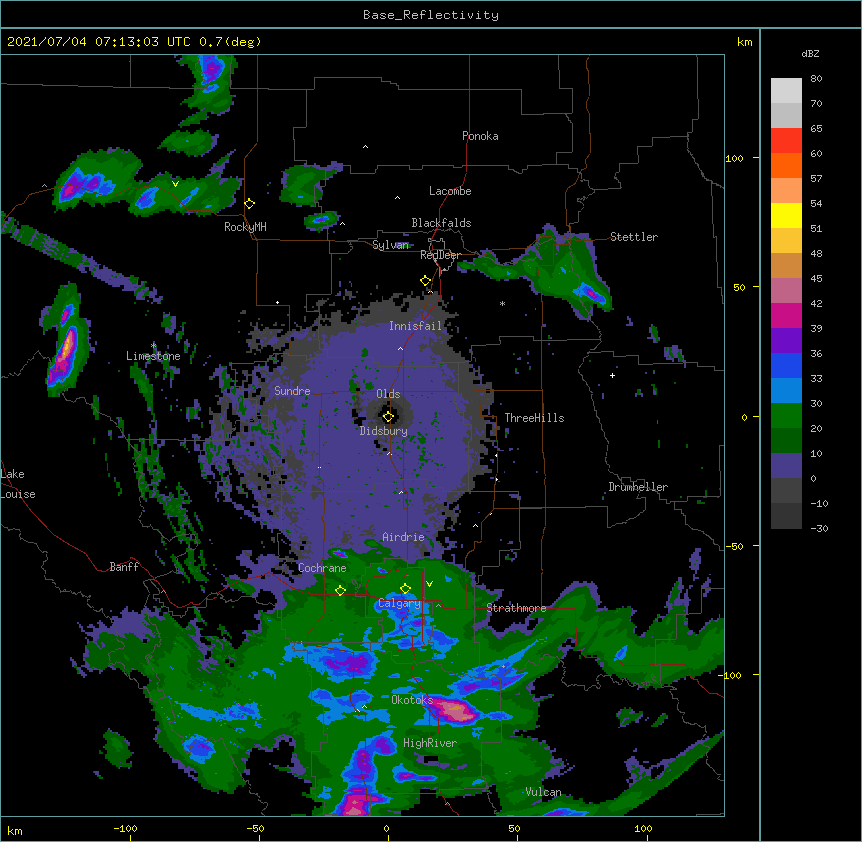Click the radar site diamond marker near Olds
The height and width of the screenshot is (842, 862).
pyautogui.click(x=388, y=417)
